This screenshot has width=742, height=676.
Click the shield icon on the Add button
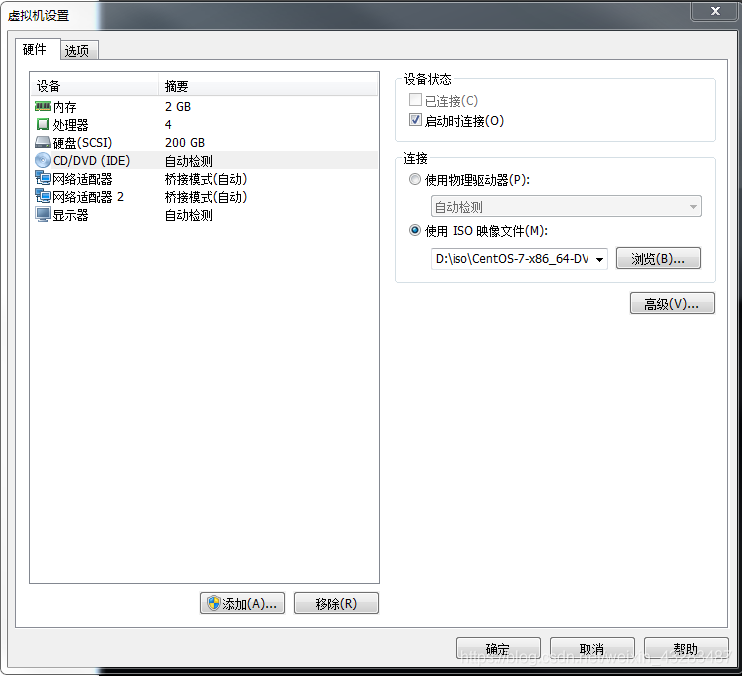pos(214,603)
